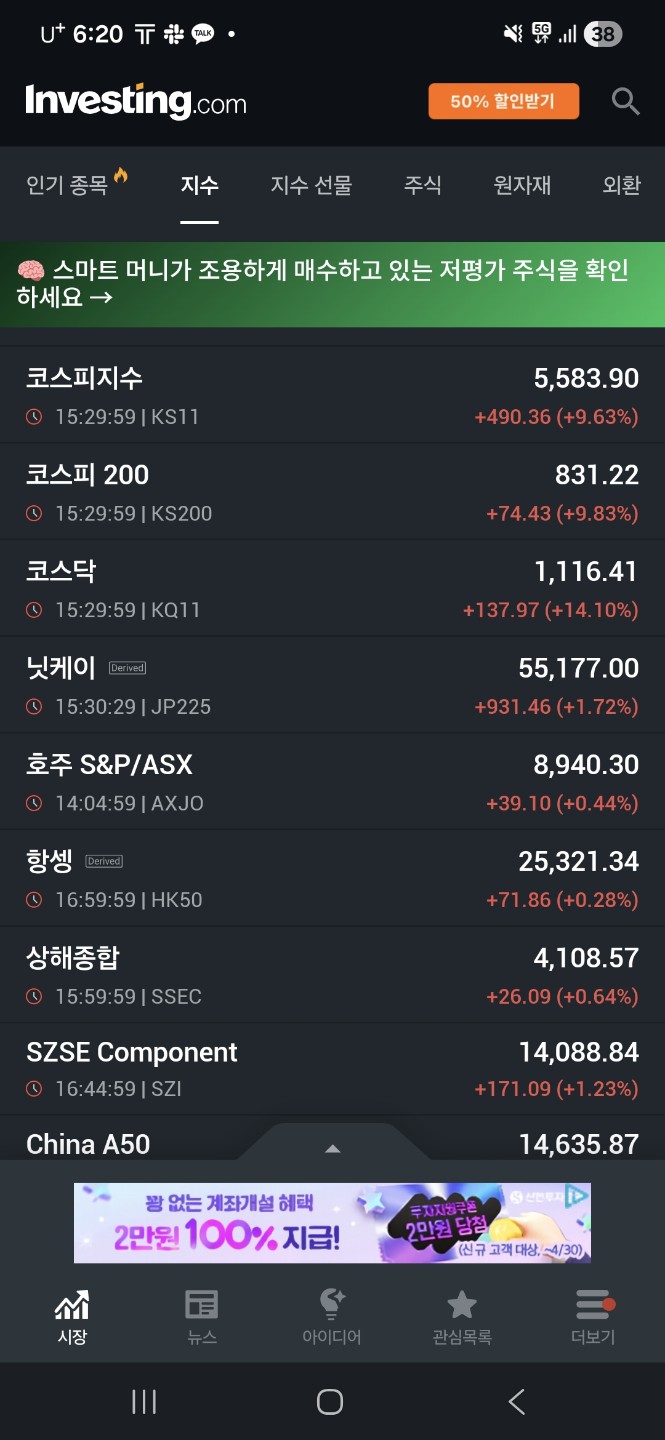Open the 닛케이 index row
This screenshot has height=1440, width=665.
(332, 686)
